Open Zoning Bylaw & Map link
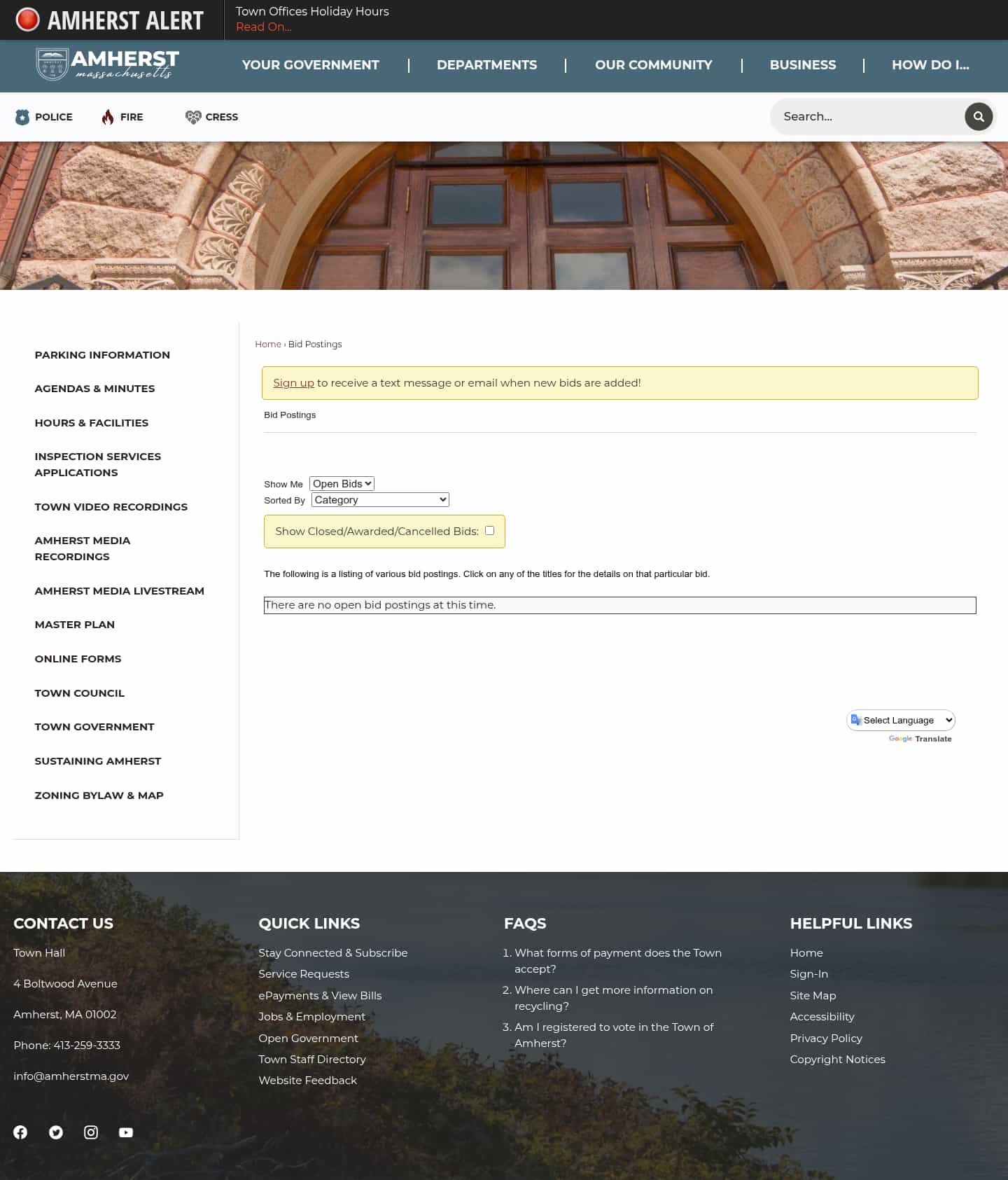Image resolution: width=1008 pixels, height=1180 pixels. [99, 796]
